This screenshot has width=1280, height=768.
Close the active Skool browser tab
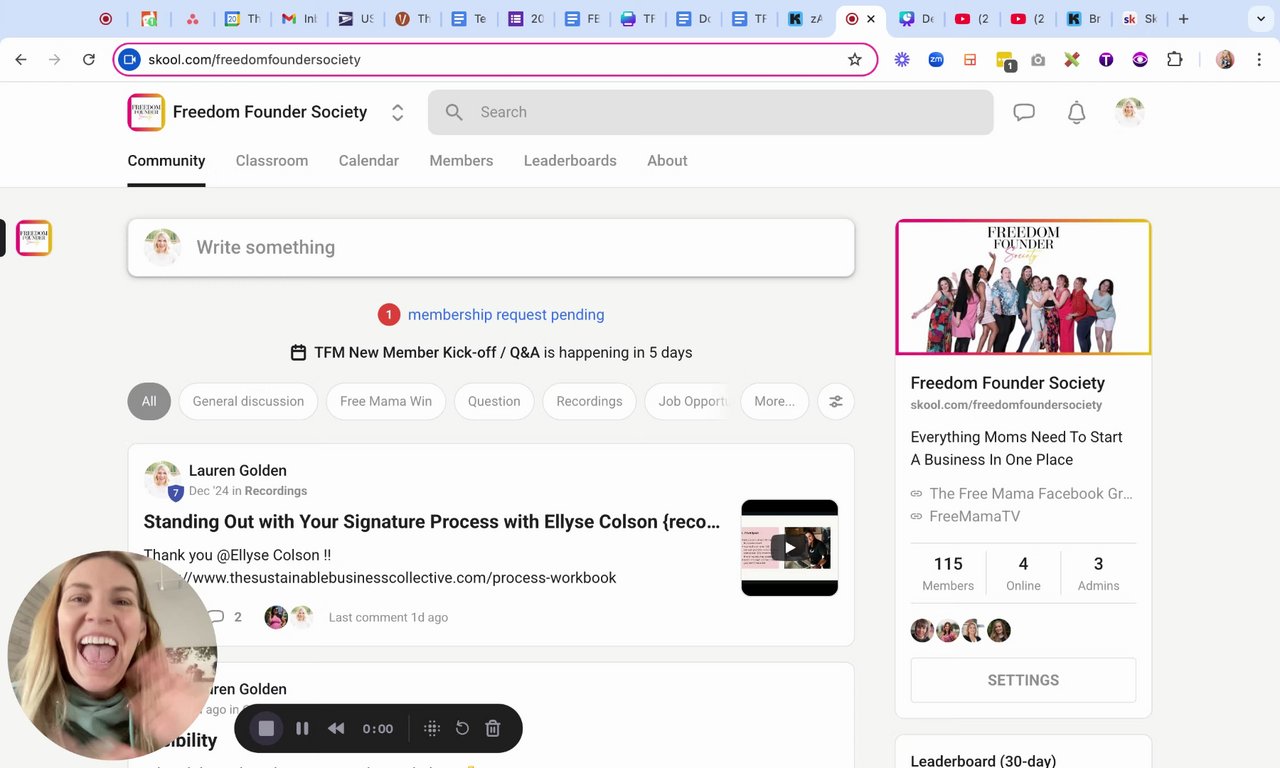[871, 19]
